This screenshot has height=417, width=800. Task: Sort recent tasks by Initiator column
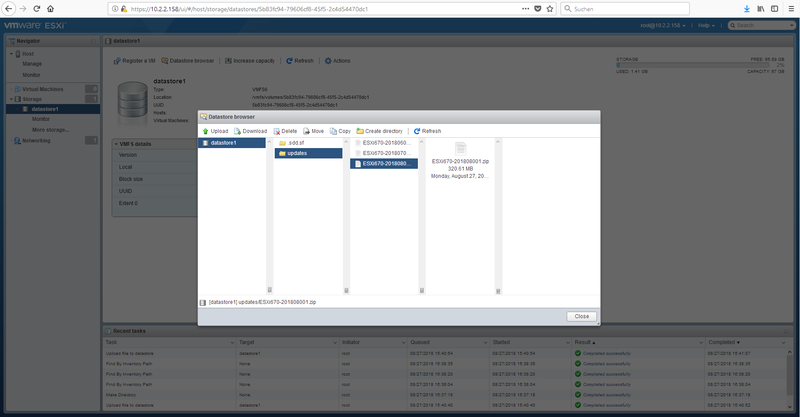(x=351, y=342)
